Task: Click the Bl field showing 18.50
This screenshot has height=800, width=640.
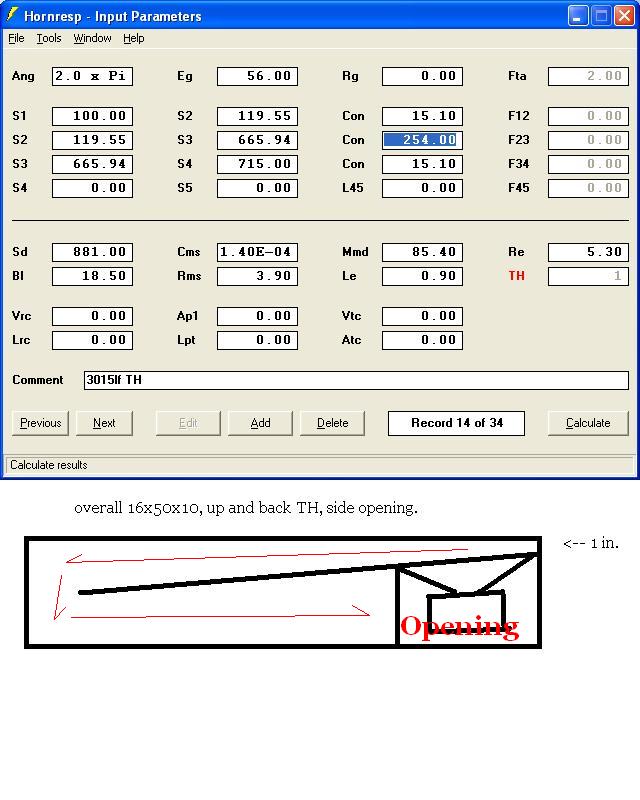Action: (x=92, y=276)
